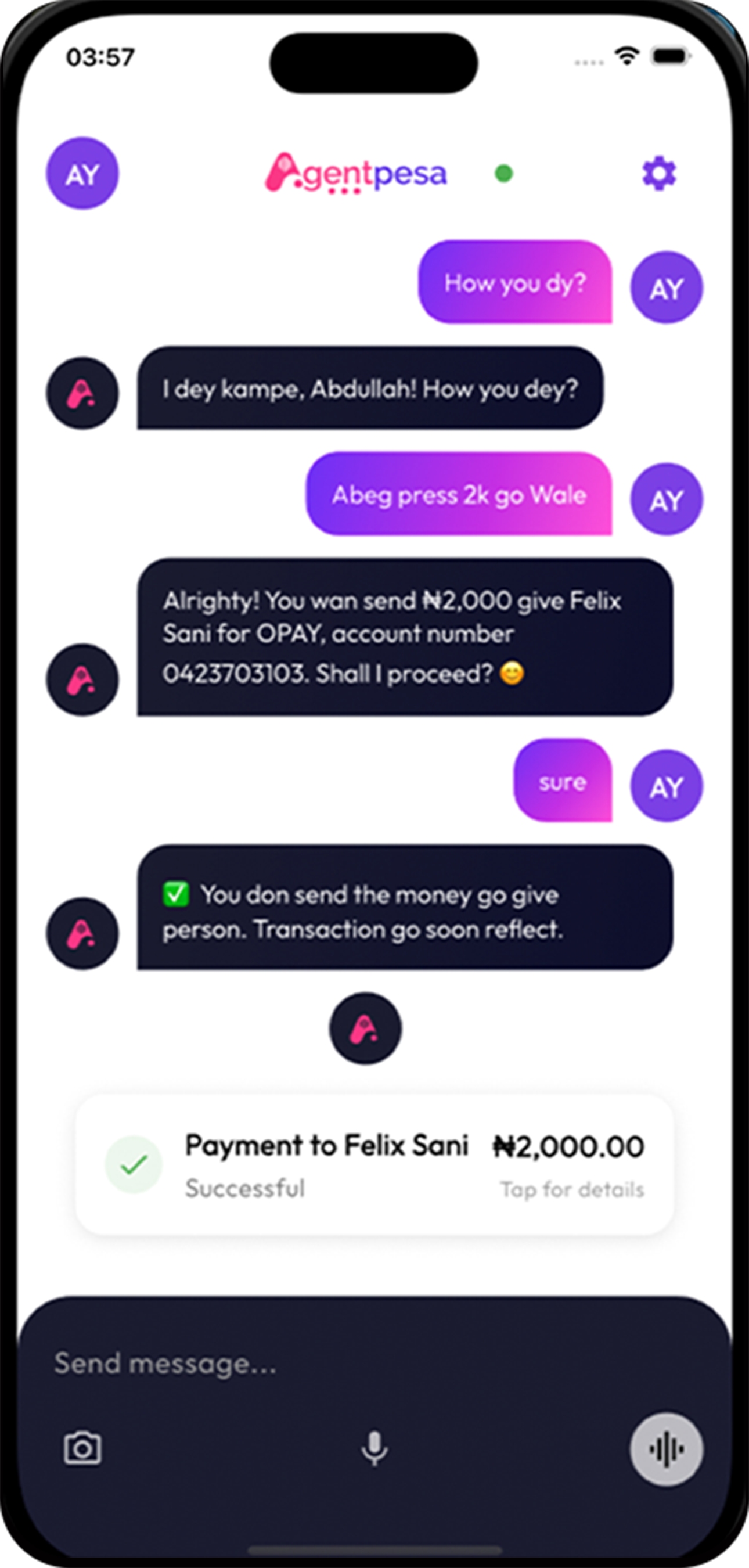Tap the 'You don send the money' message
The width and height of the screenshot is (749, 1568).
tap(405, 907)
